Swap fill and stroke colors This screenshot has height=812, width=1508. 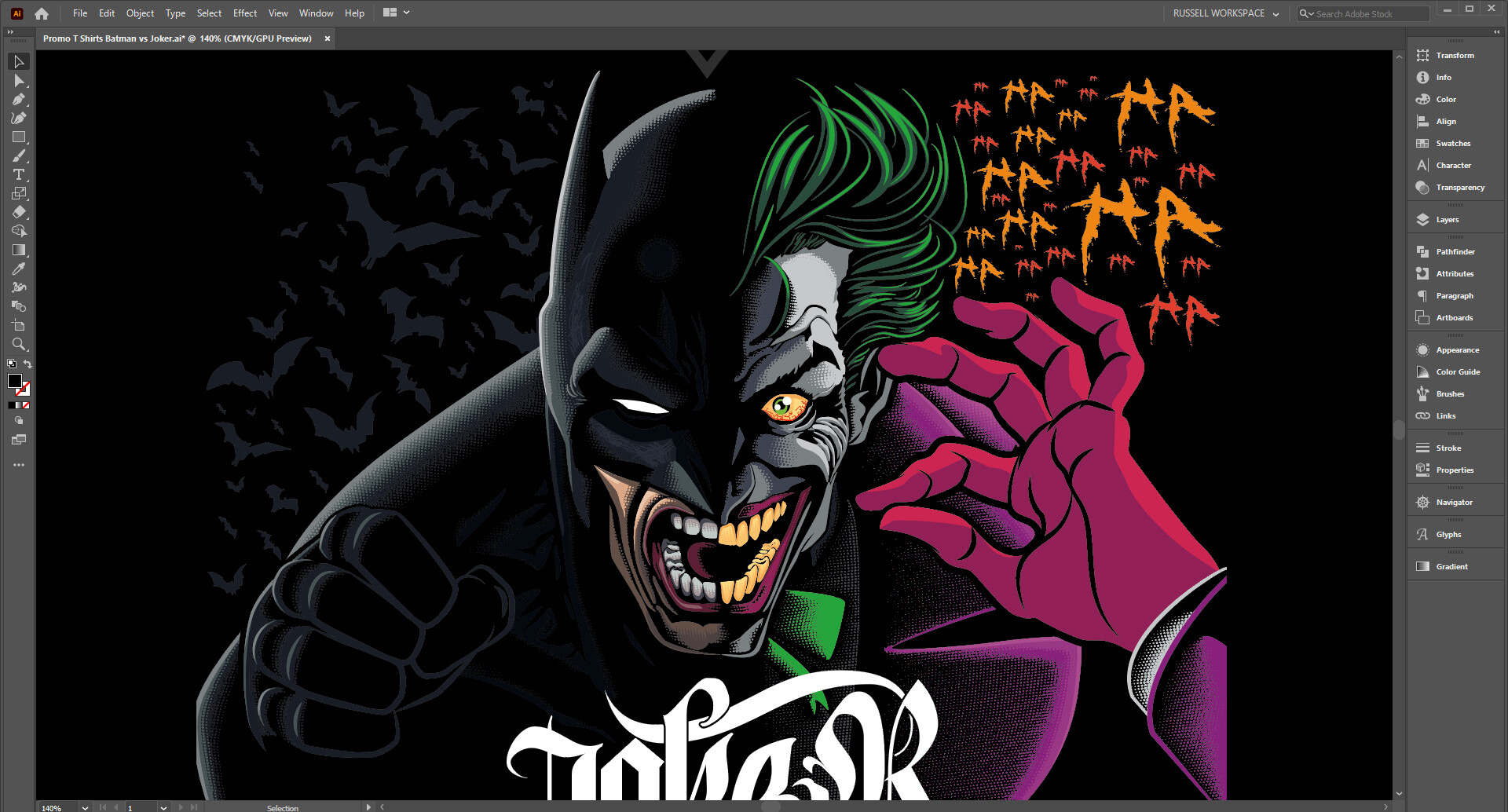coord(28,363)
